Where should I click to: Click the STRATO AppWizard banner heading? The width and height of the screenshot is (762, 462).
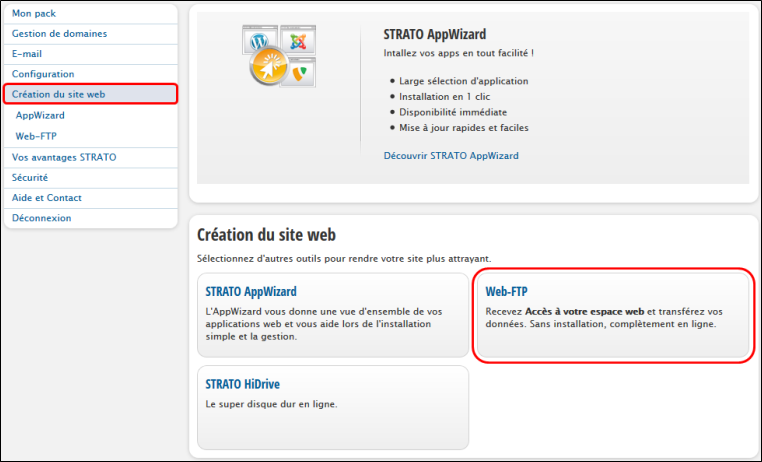click(x=434, y=34)
